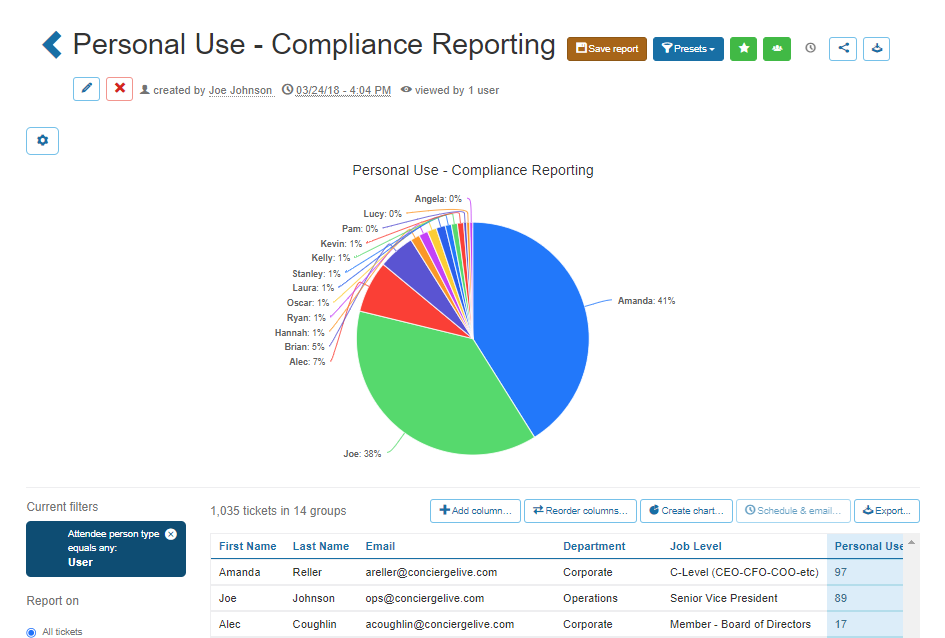This screenshot has width=945, height=638.
Task: Delete the report with the red X
Action: coord(119,89)
